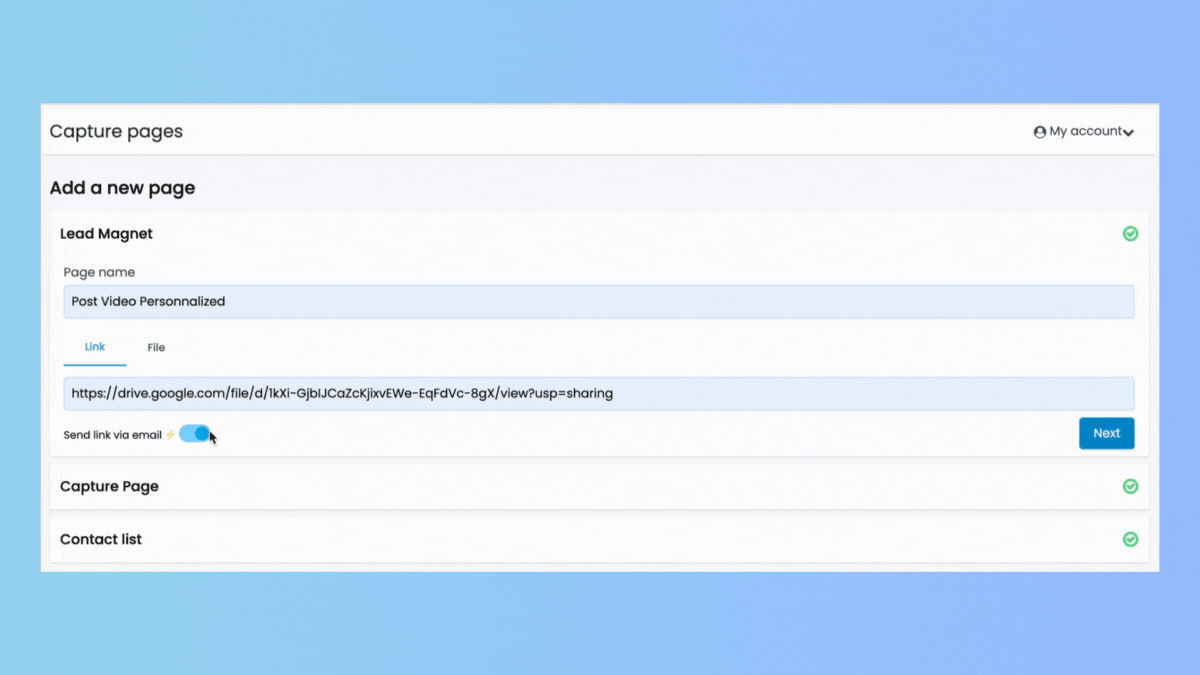Select the Link tab
This screenshot has height=675, width=1200.
pos(95,347)
